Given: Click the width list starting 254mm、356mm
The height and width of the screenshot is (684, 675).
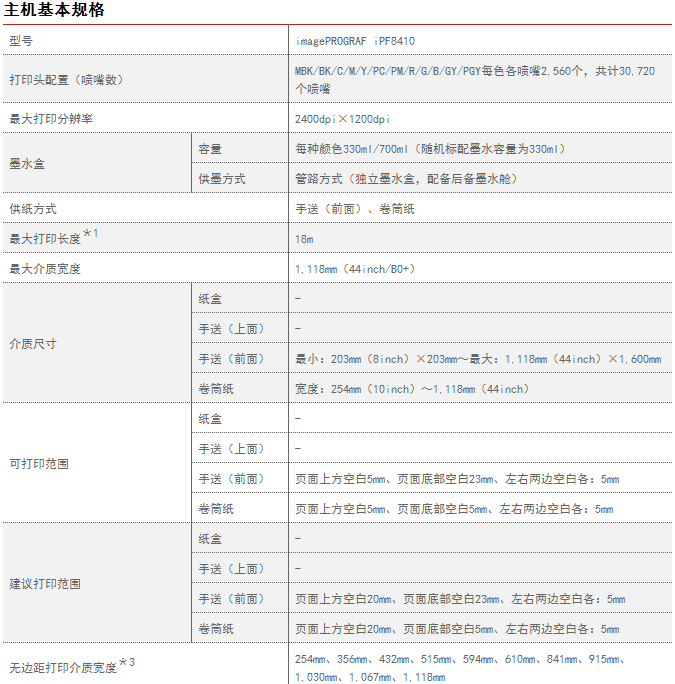Looking at the screenshot, I should tap(460, 668).
